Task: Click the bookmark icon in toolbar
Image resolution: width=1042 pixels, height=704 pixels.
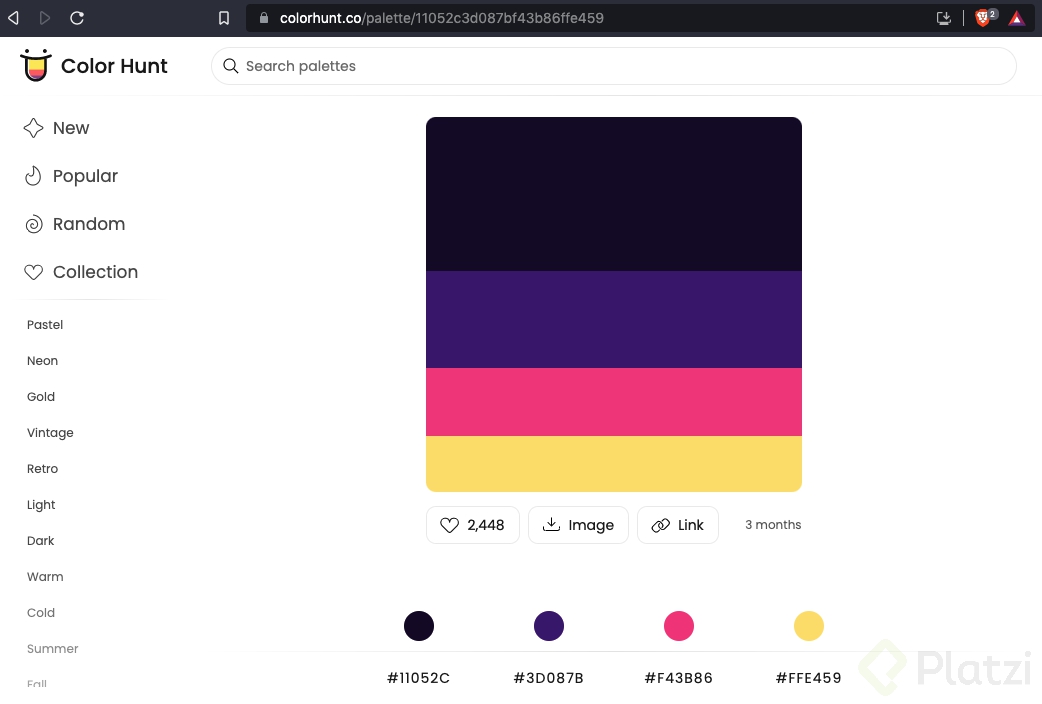Action: coord(224,18)
